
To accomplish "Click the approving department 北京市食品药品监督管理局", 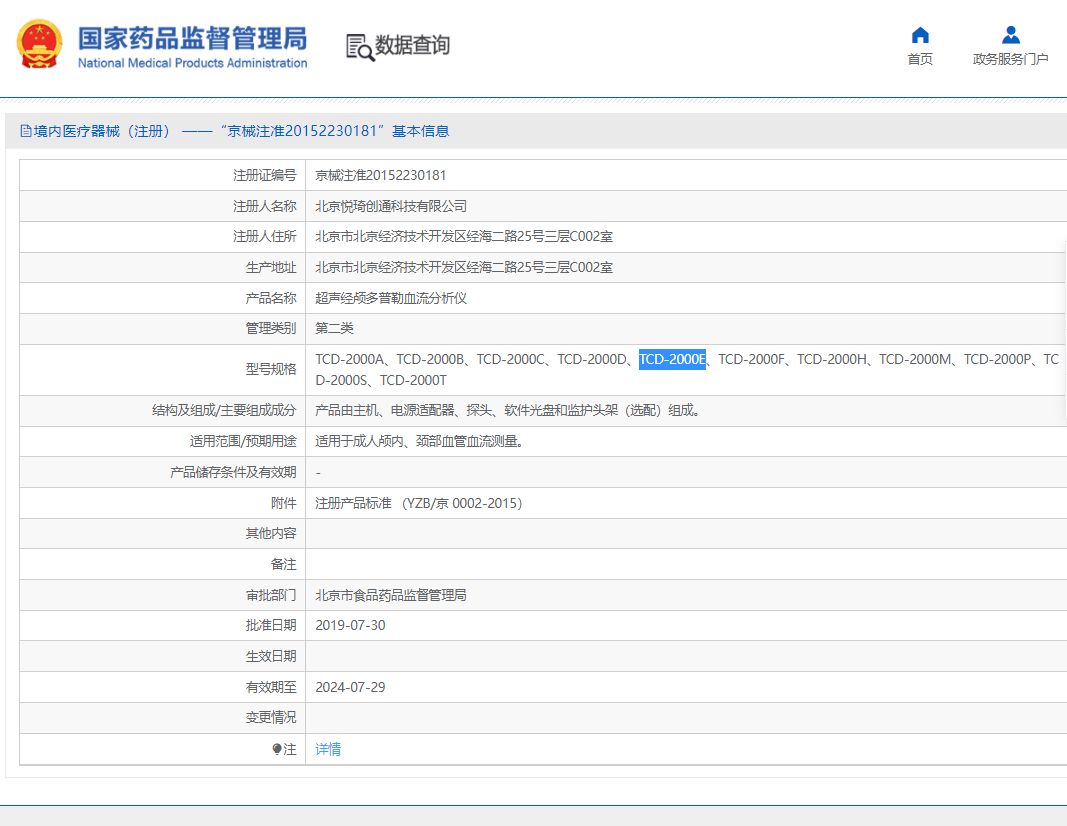I will tap(391, 595).
